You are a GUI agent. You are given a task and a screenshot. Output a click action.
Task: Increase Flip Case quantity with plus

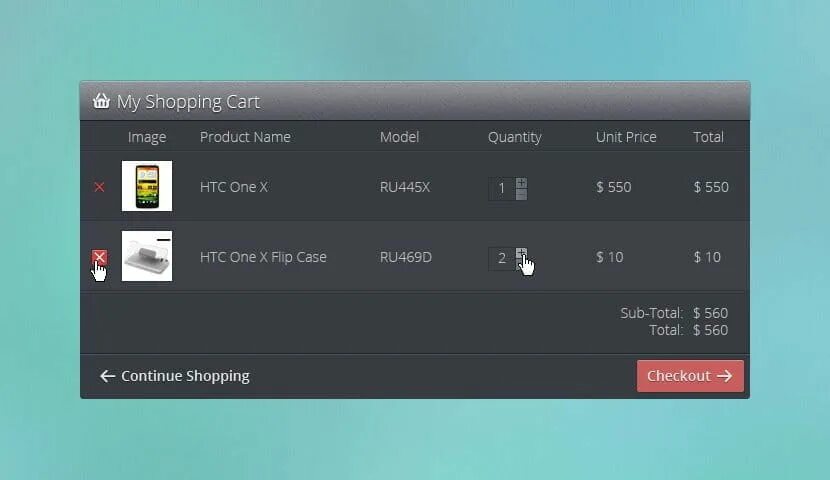coord(521,253)
